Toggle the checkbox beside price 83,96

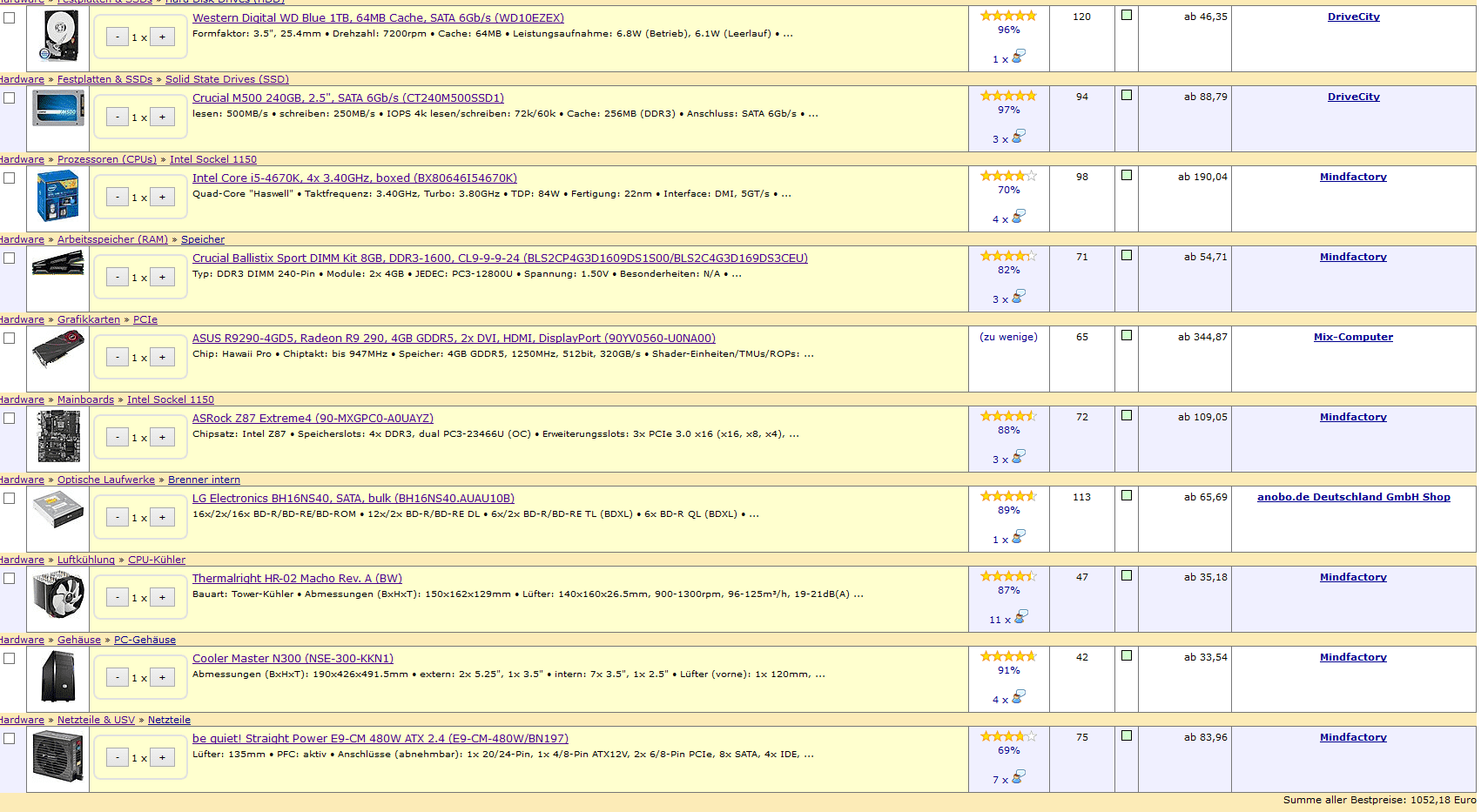1127,735
